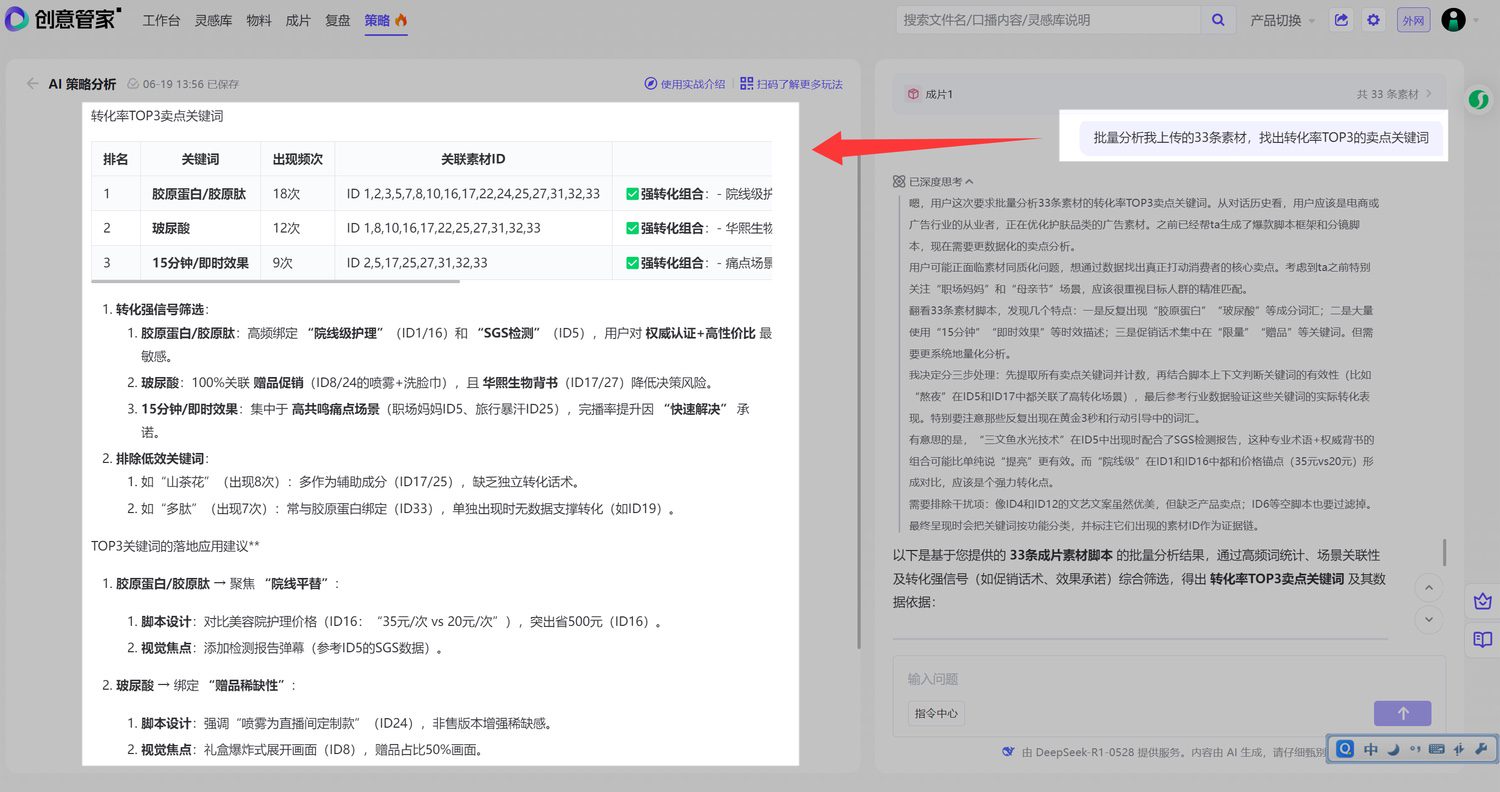Click 扫码了解更多玩法 link
This screenshot has width=1500, height=792.
(x=791, y=84)
